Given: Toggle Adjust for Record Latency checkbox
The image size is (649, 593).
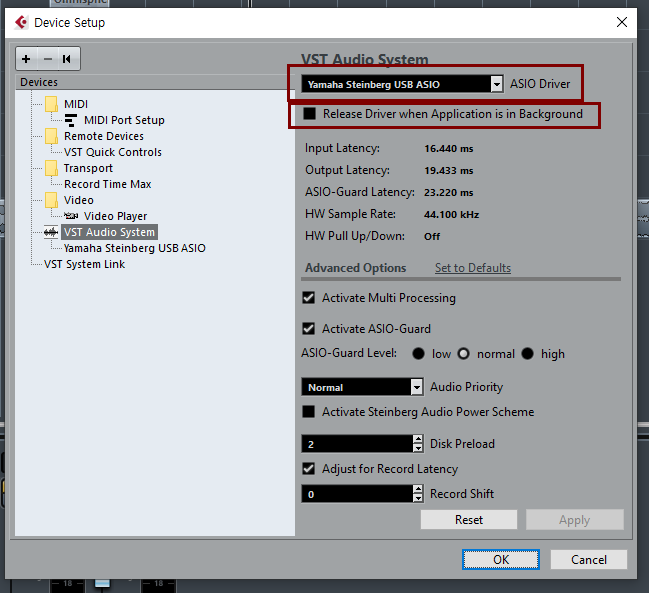Looking at the screenshot, I should 309,468.
